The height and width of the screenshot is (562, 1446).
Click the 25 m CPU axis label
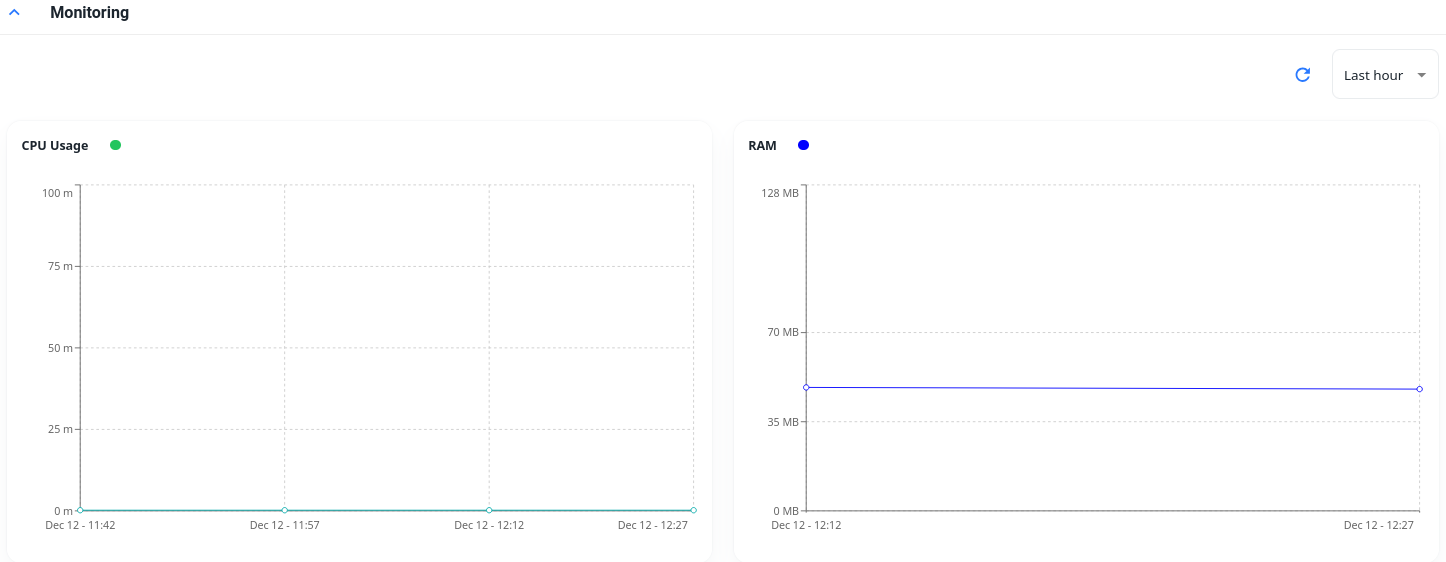[x=60, y=429]
